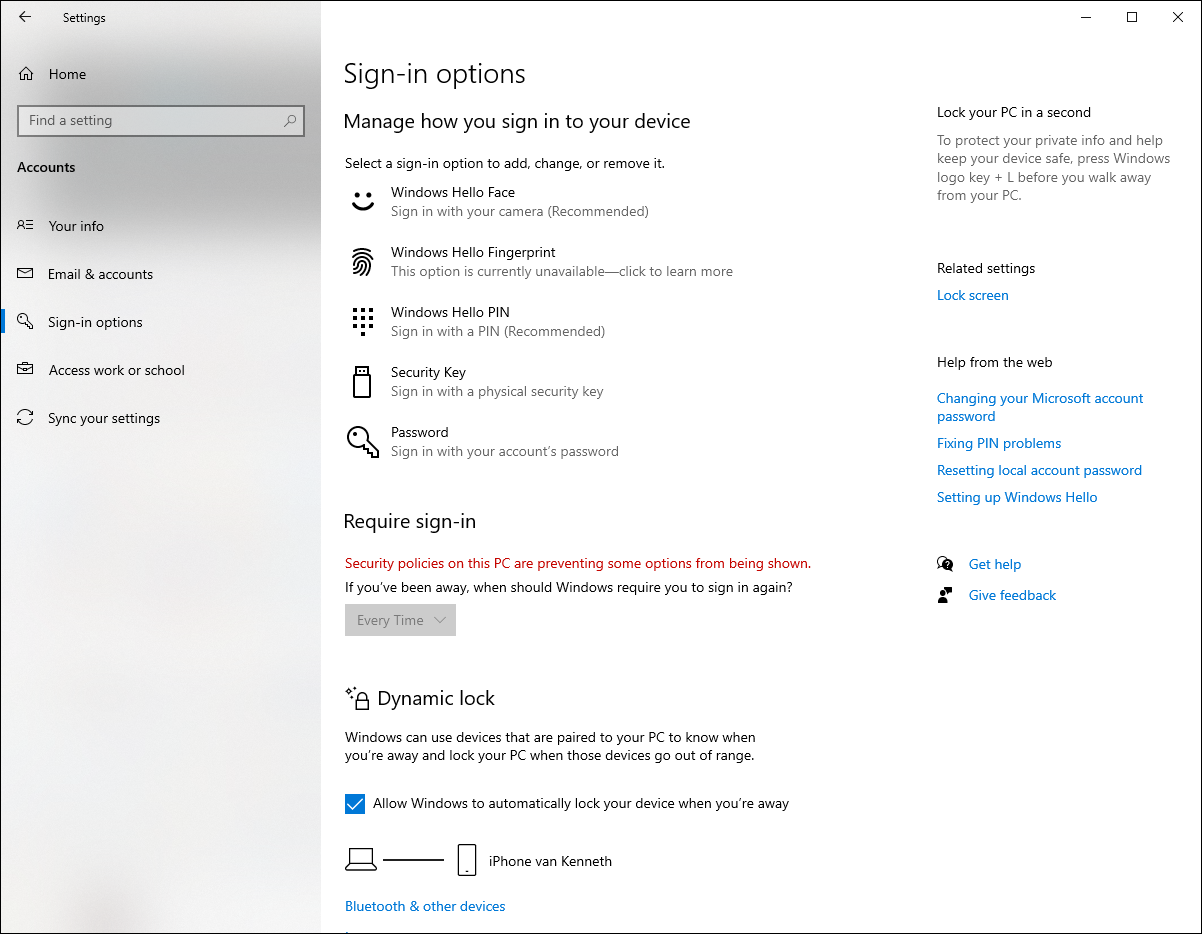The width and height of the screenshot is (1202, 934).
Task: Open the Every Time dropdown
Action: pyautogui.click(x=400, y=620)
